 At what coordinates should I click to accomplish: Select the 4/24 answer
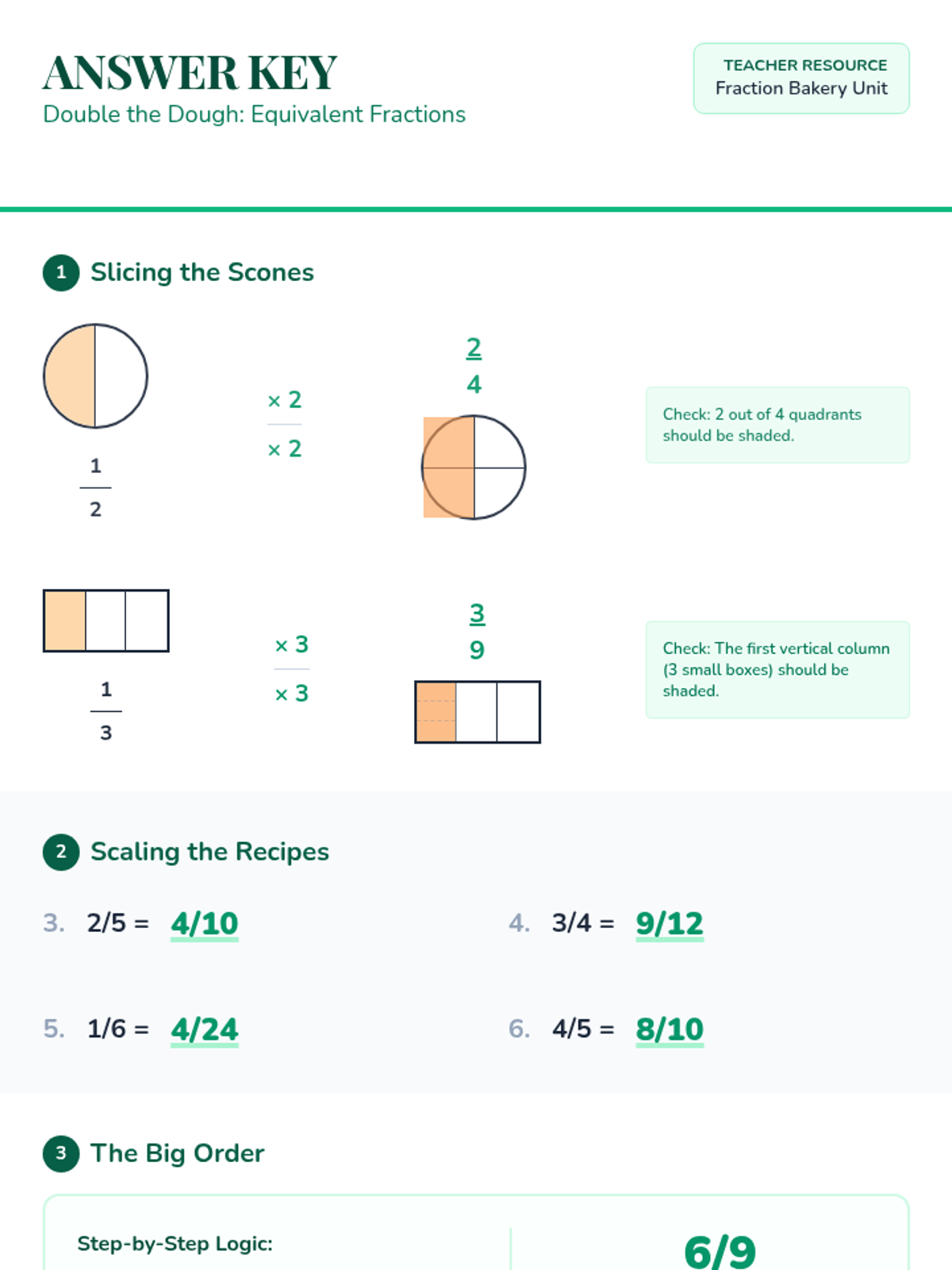click(x=205, y=1029)
